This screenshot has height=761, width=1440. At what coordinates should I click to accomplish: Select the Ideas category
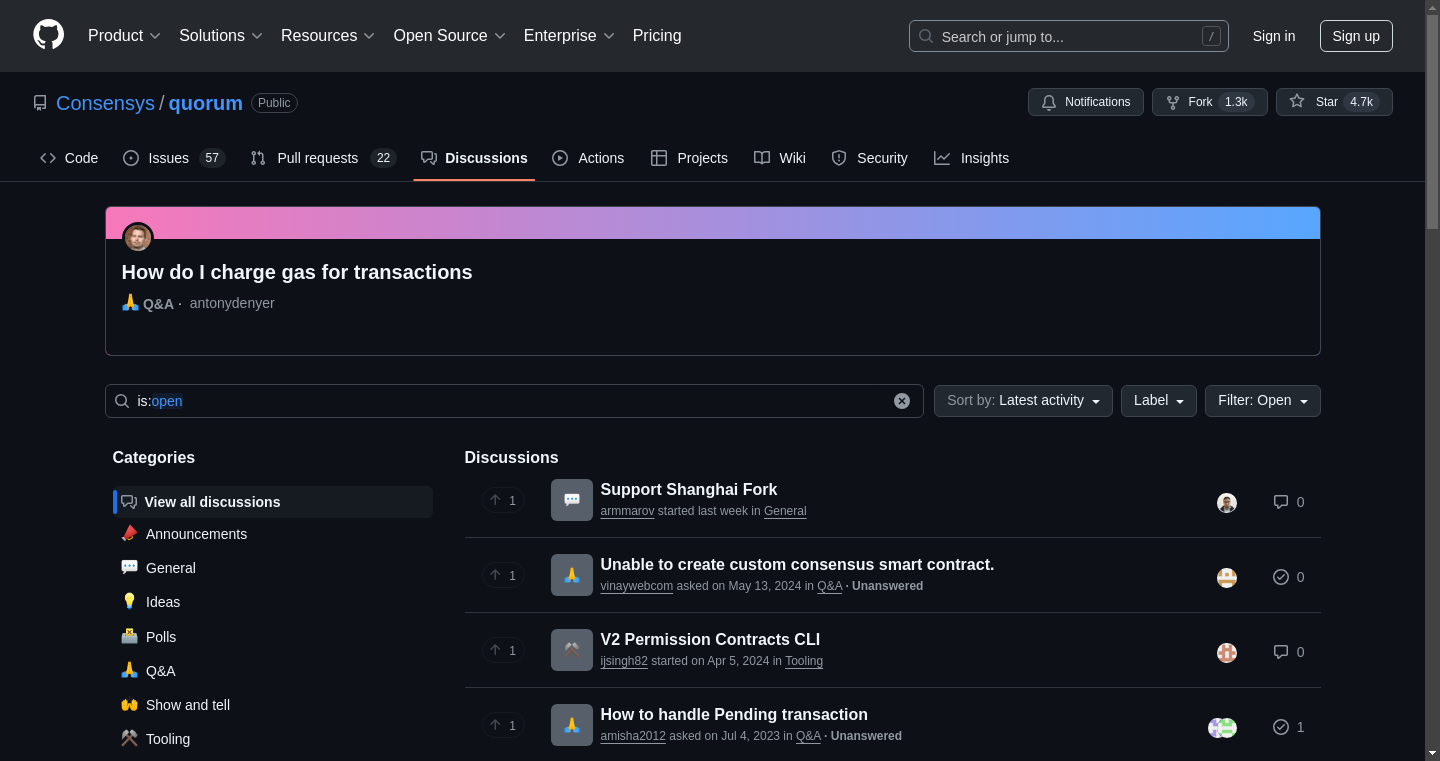273,602
